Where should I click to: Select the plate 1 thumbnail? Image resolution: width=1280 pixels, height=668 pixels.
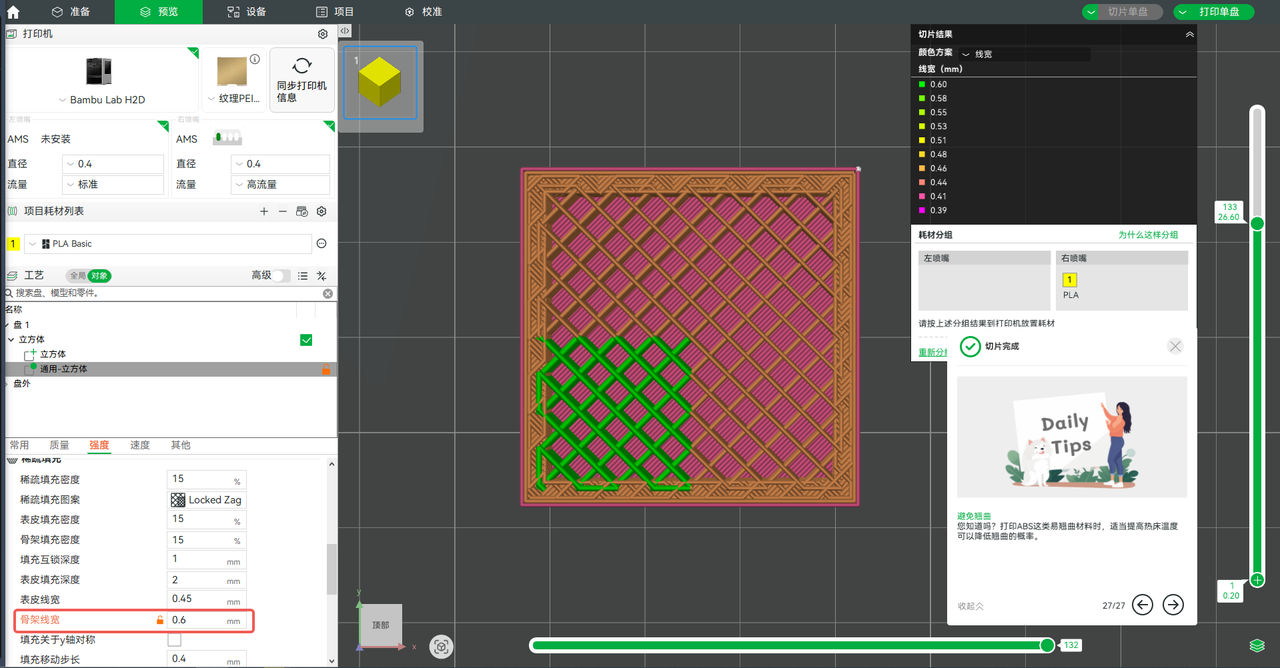(x=380, y=82)
